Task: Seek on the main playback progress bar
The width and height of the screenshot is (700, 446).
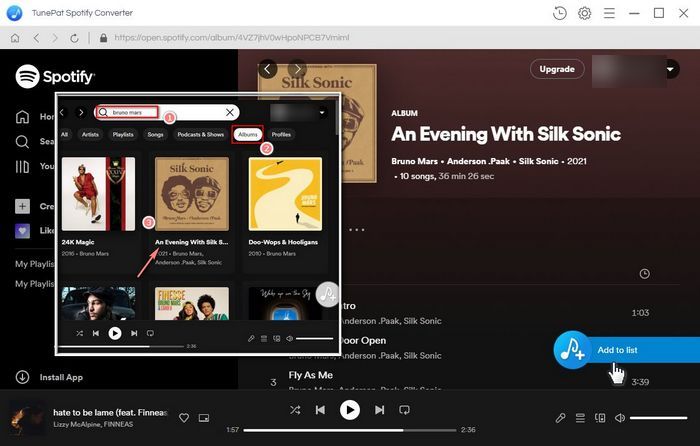Action: point(350,430)
